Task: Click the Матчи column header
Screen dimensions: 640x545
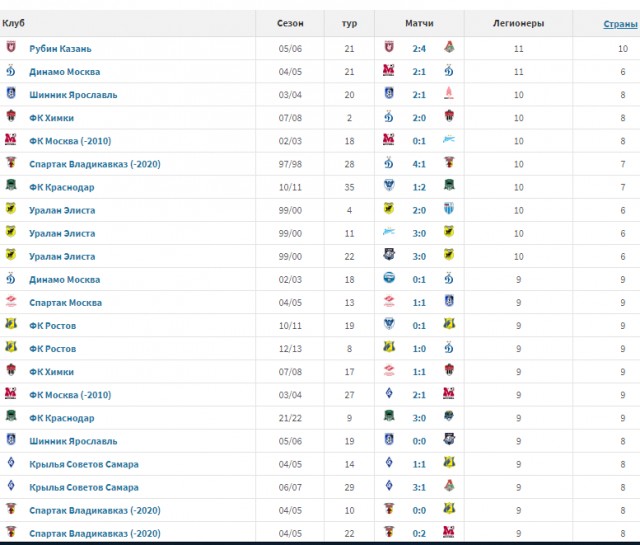Action: pos(419,23)
